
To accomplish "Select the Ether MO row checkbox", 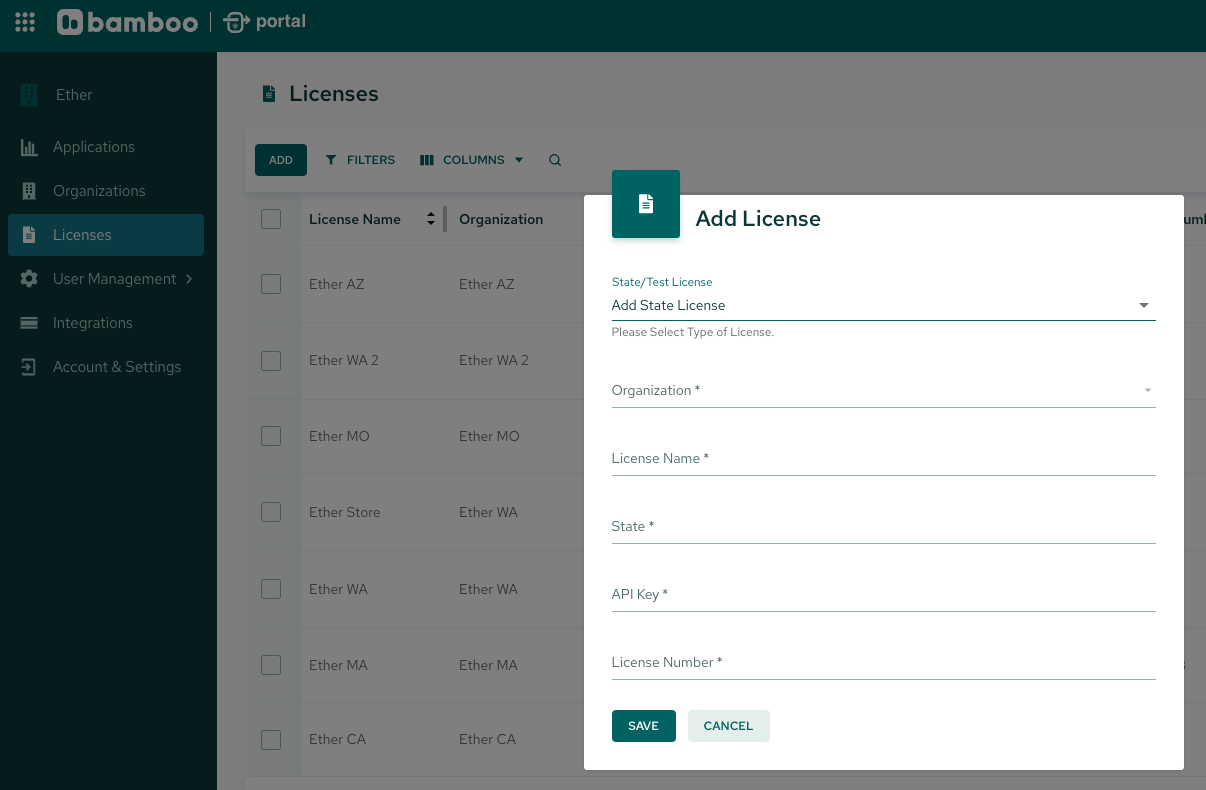I will click(271, 436).
